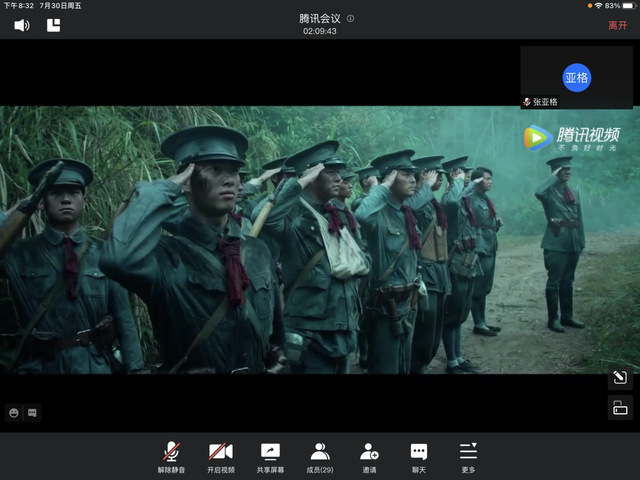Open the quick message bubble icon
The image size is (640, 480).
pyautogui.click(x=32, y=413)
